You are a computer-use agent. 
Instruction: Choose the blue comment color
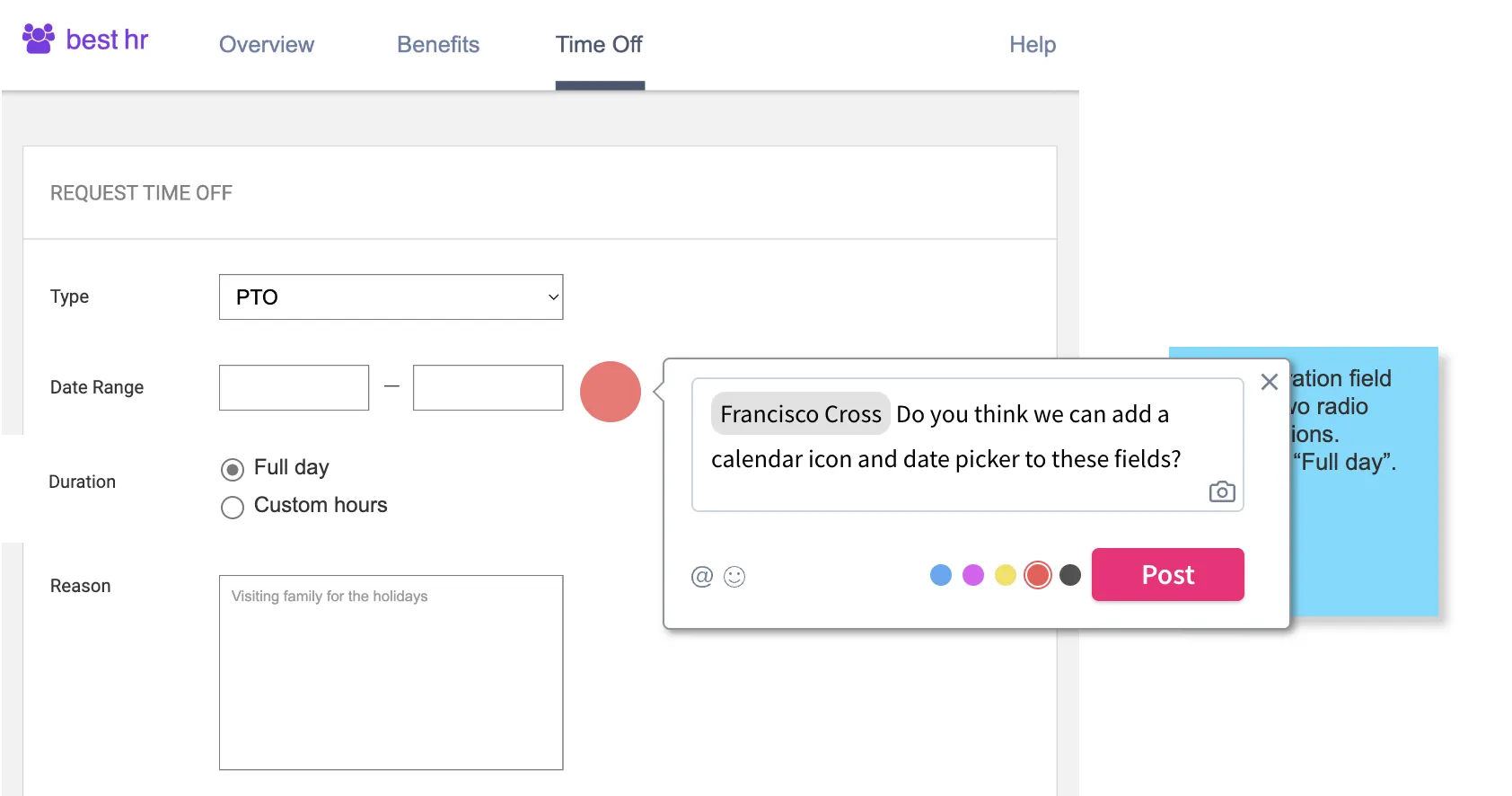point(941,575)
